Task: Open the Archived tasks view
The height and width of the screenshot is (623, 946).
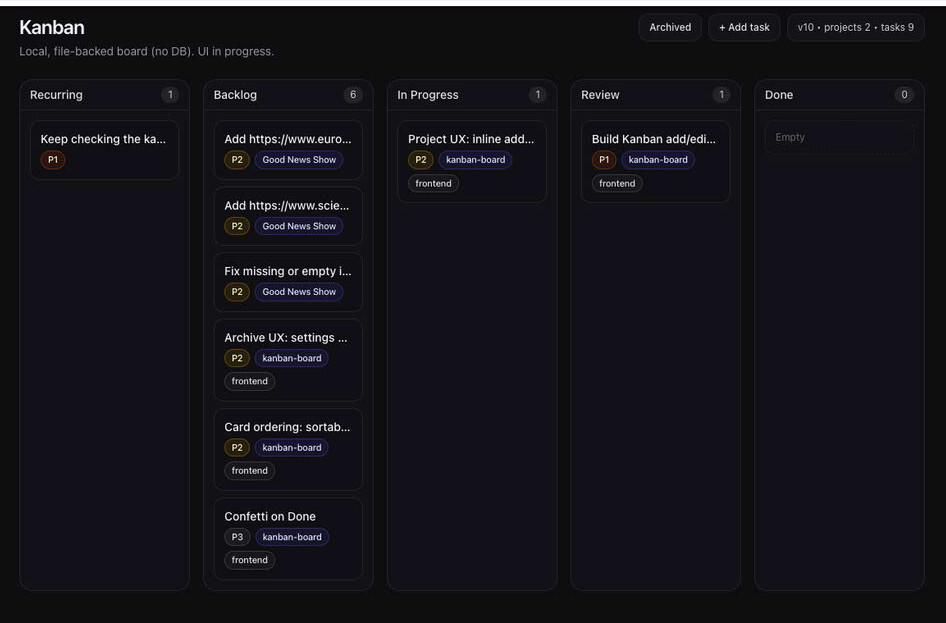Action: pos(669,28)
